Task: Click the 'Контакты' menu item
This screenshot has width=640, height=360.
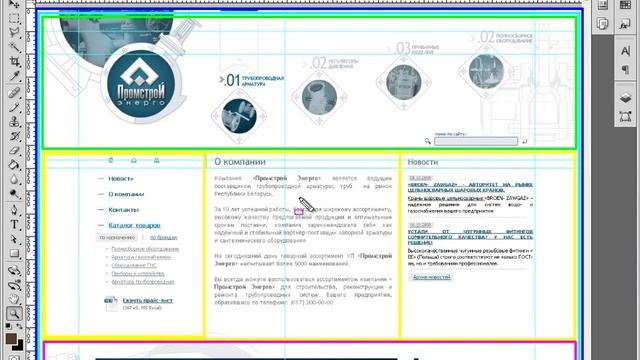Action: [123, 210]
